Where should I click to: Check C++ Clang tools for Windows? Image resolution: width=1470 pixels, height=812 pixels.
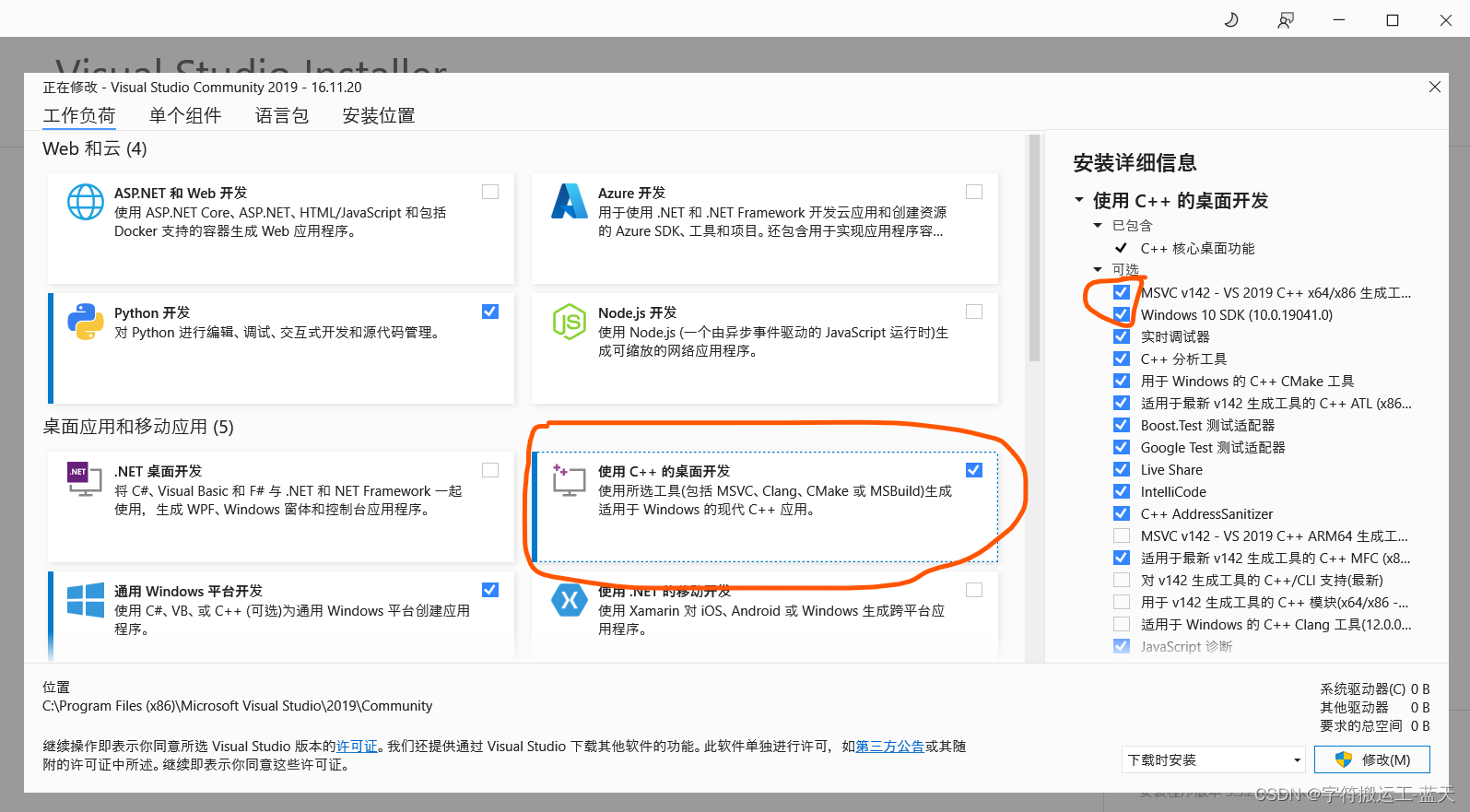1122,624
